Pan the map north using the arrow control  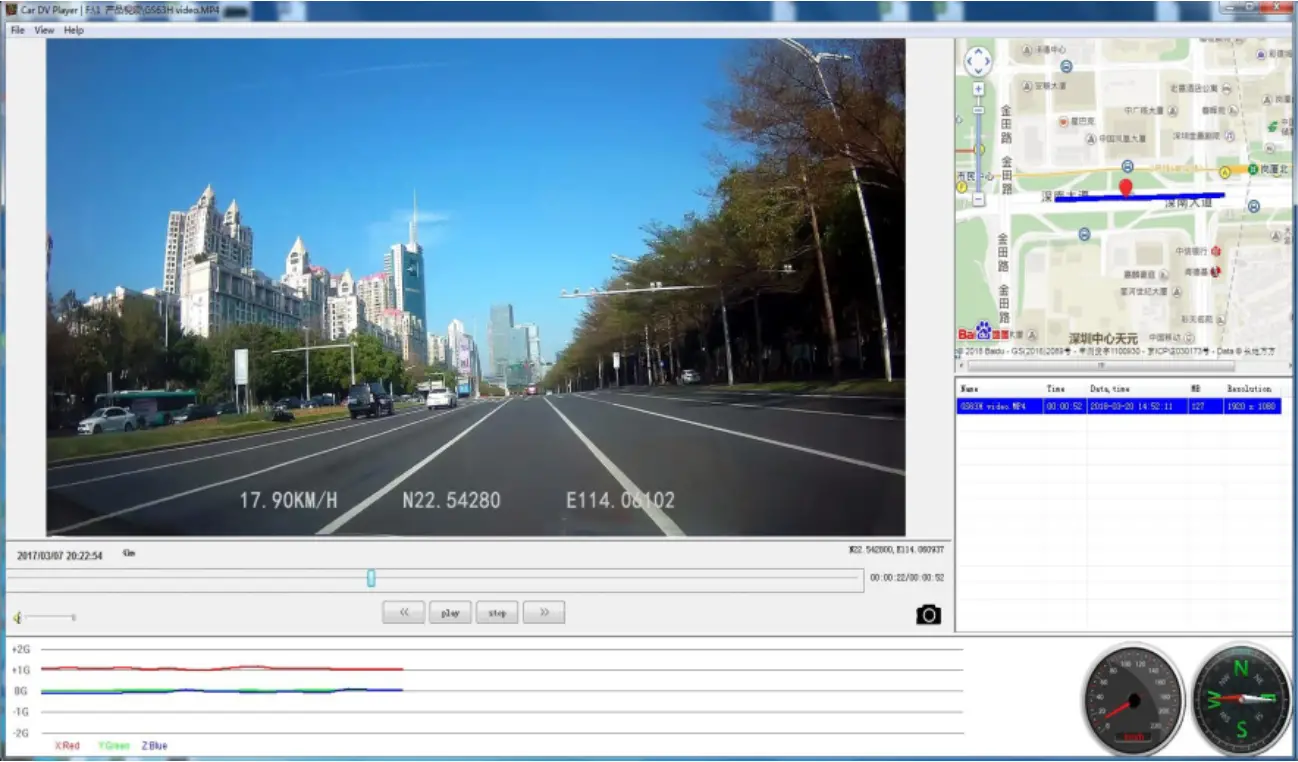(978, 52)
